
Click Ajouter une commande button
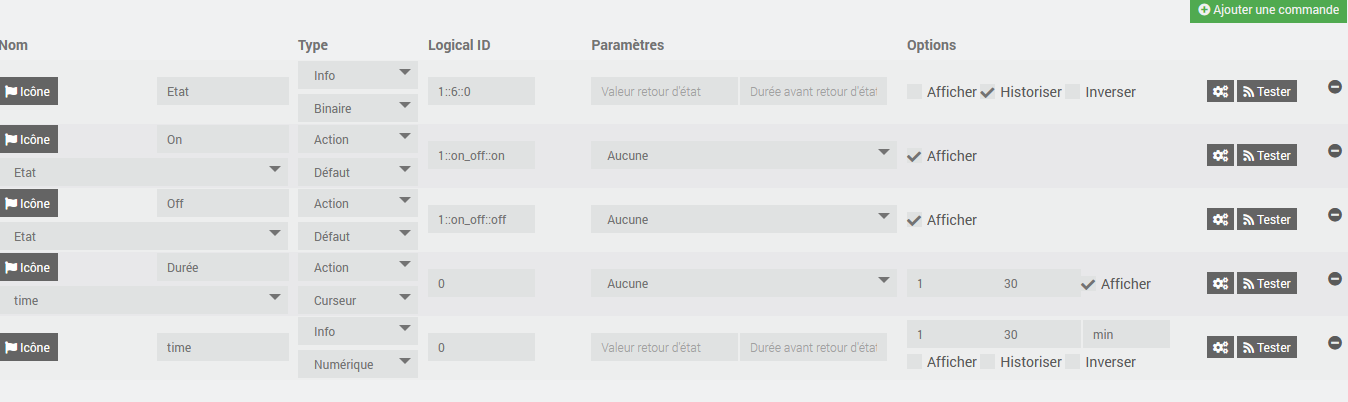(1269, 10)
